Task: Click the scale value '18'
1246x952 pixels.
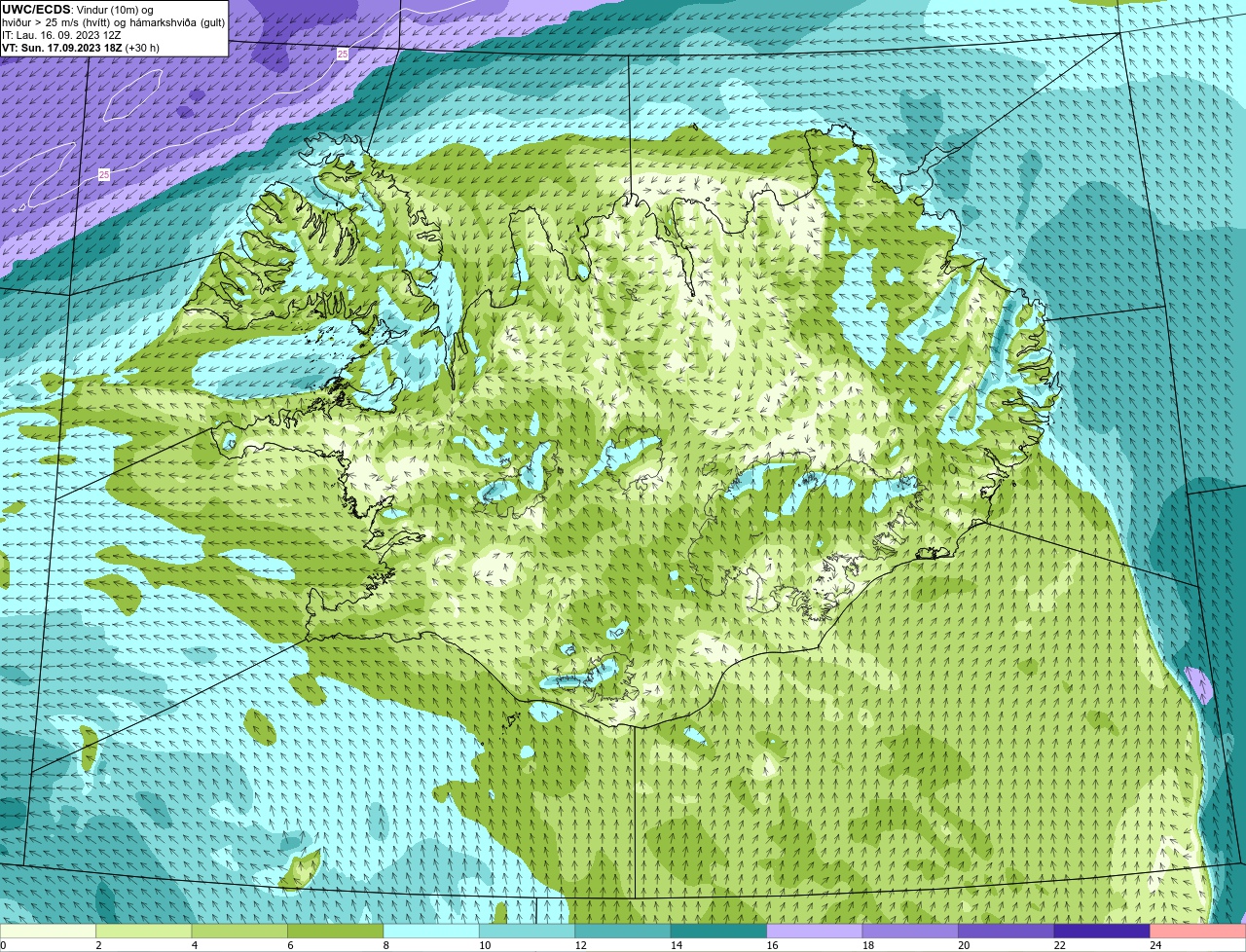Action: (x=867, y=945)
